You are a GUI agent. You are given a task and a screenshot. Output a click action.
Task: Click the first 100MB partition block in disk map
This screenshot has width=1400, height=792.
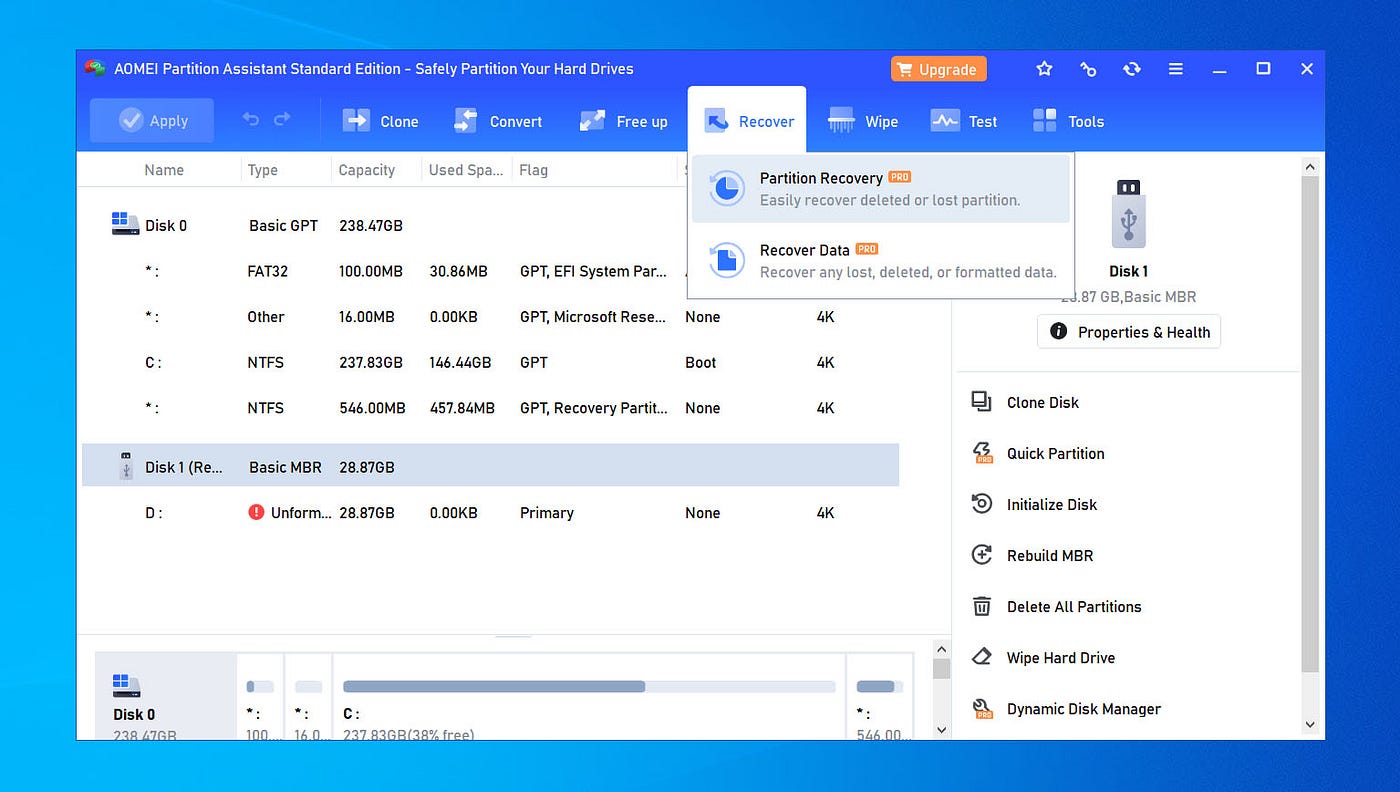pos(260,697)
